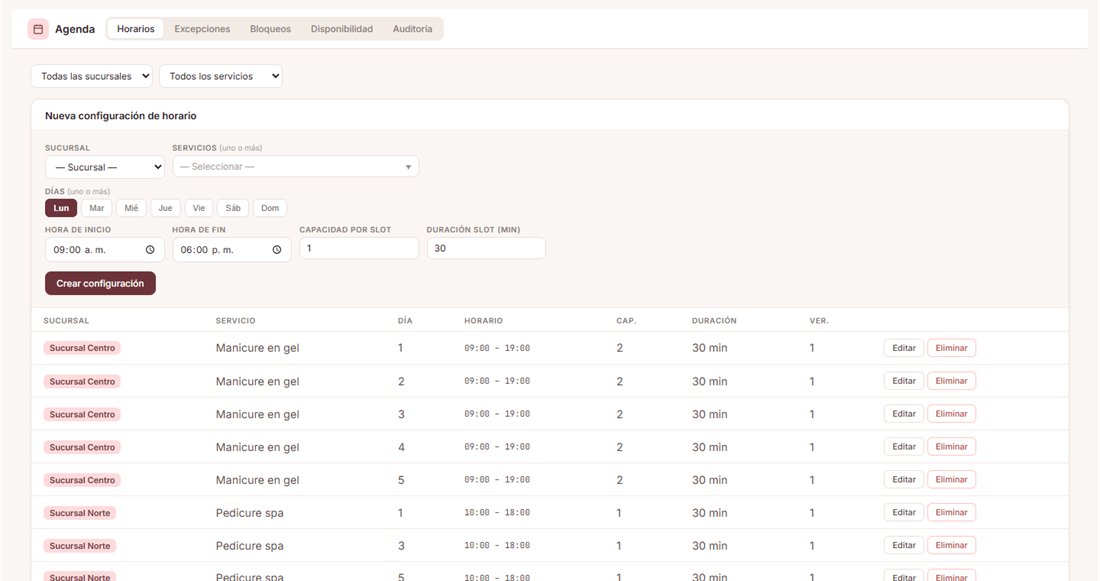The width and height of the screenshot is (1100, 581).
Task: Click the Ver. column header
Action: click(x=819, y=321)
